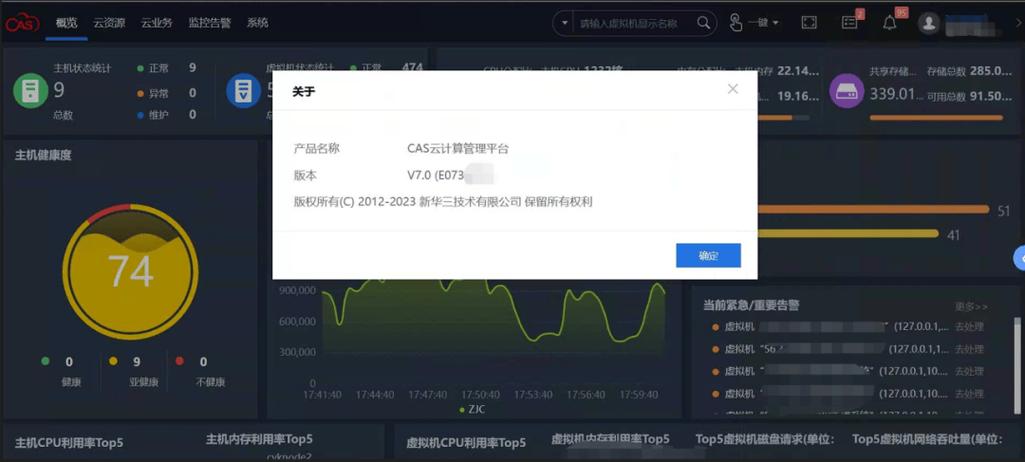Click the 一键 hand pointer icon
The width and height of the screenshot is (1025, 462).
(735, 23)
